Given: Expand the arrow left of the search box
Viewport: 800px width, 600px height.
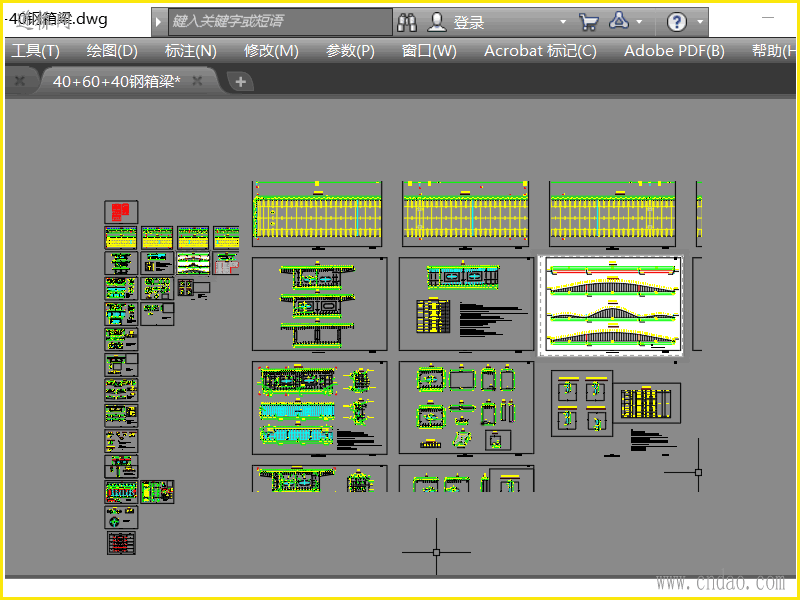Looking at the screenshot, I should pyautogui.click(x=159, y=22).
